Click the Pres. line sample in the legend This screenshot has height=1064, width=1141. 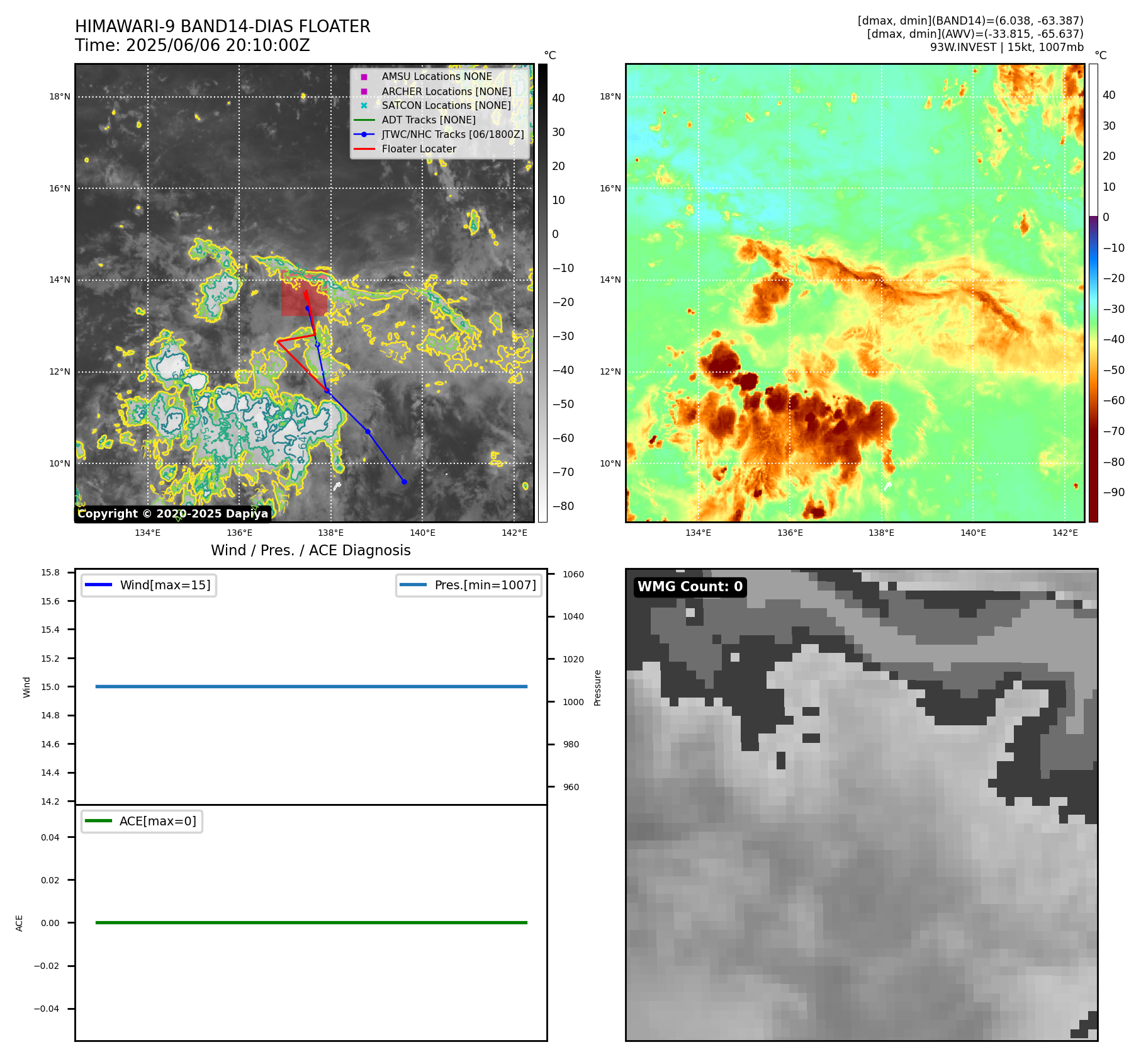click(413, 585)
